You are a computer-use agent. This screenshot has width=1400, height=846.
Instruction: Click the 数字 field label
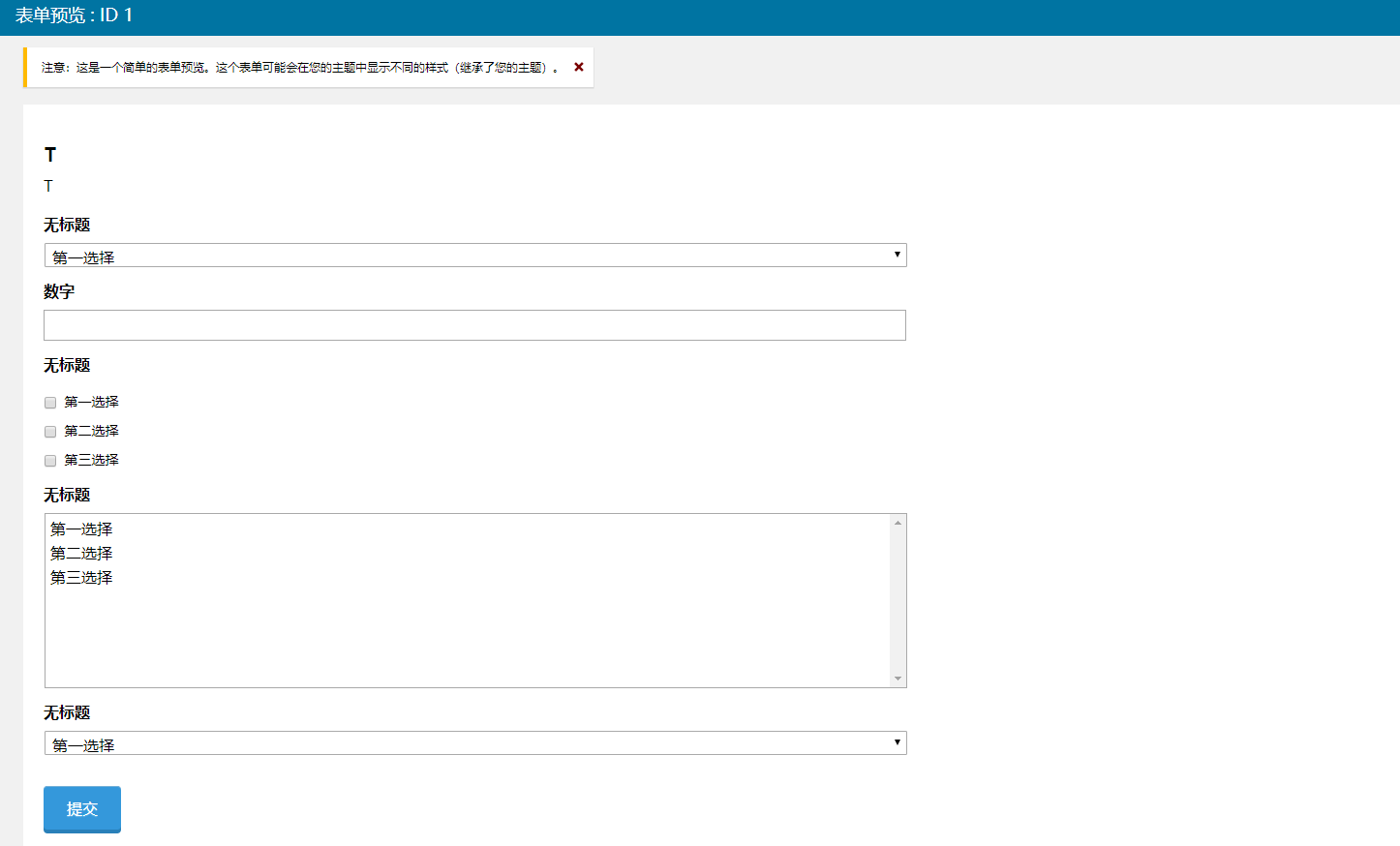tap(59, 291)
